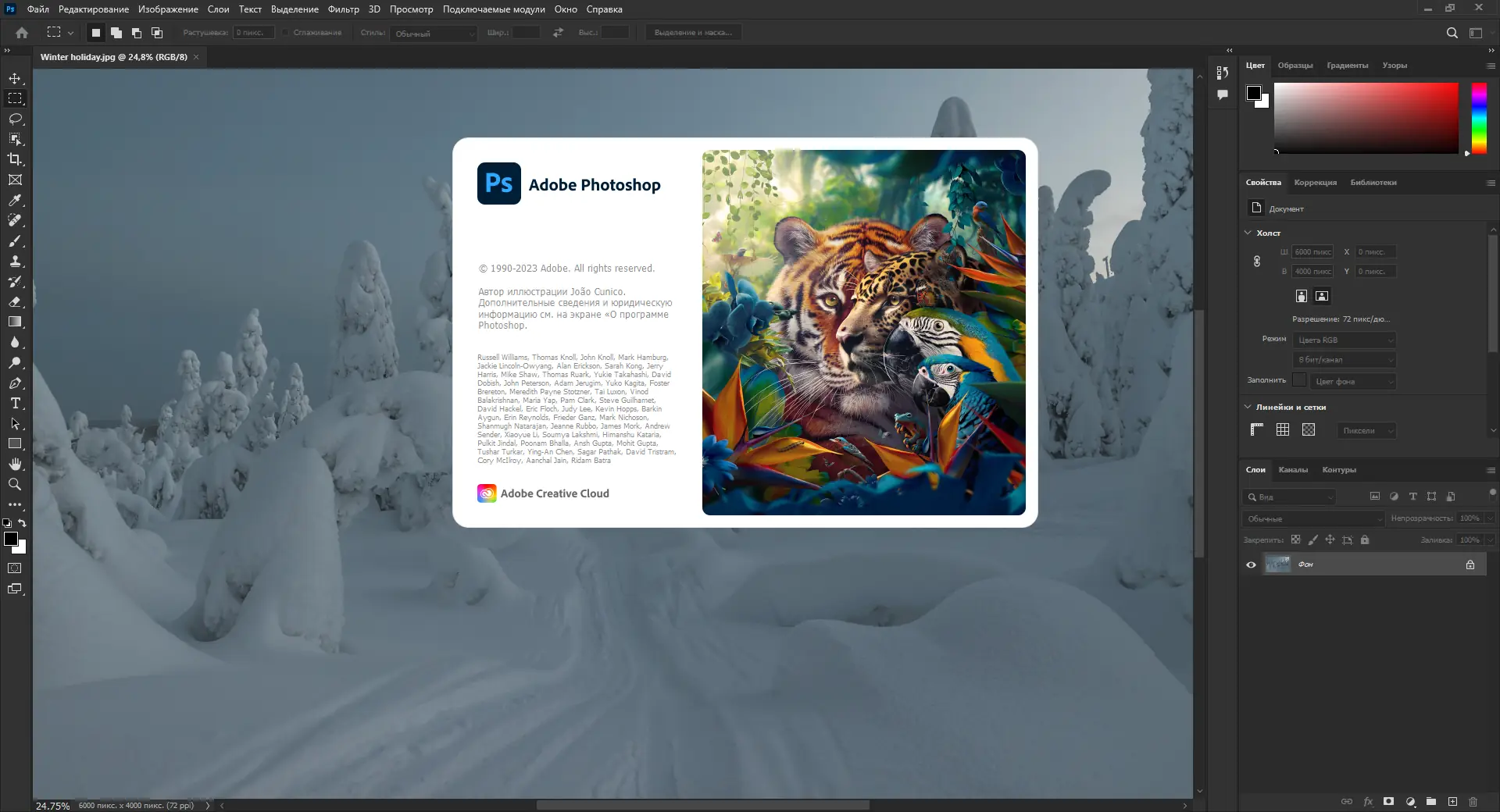Image resolution: width=1500 pixels, height=812 pixels.
Task: Click the New selection mode button
Action: [96, 33]
